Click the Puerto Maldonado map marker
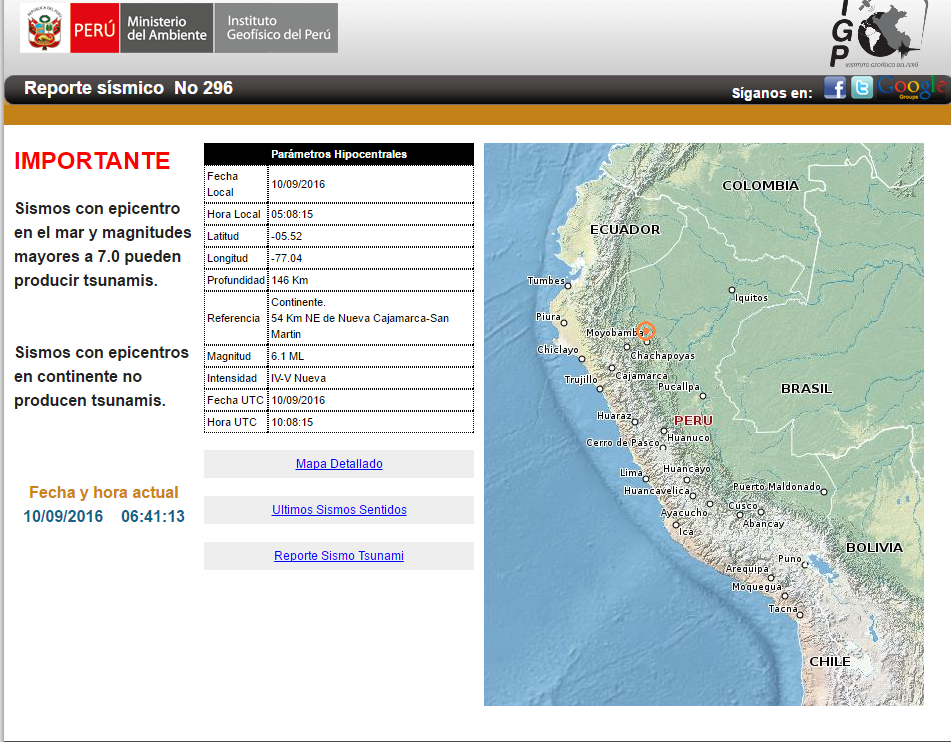The height and width of the screenshot is (742, 951). pyautogui.click(x=825, y=491)
